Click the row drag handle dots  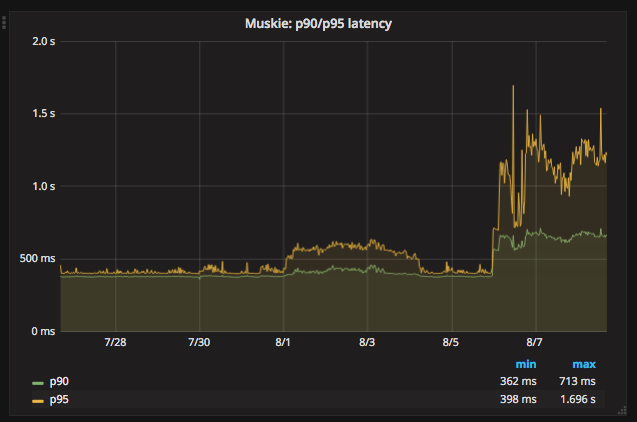tap(4, 22)
